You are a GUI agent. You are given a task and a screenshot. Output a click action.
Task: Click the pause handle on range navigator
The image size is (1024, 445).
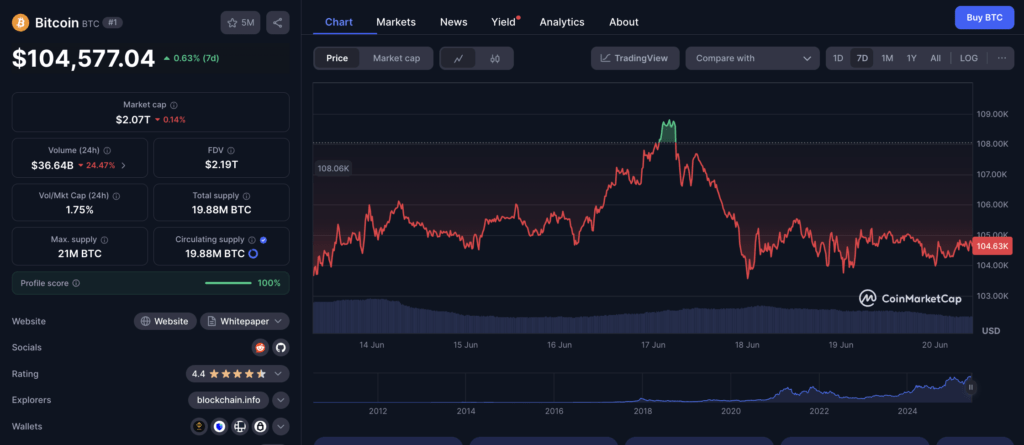(x=970, y=387)
